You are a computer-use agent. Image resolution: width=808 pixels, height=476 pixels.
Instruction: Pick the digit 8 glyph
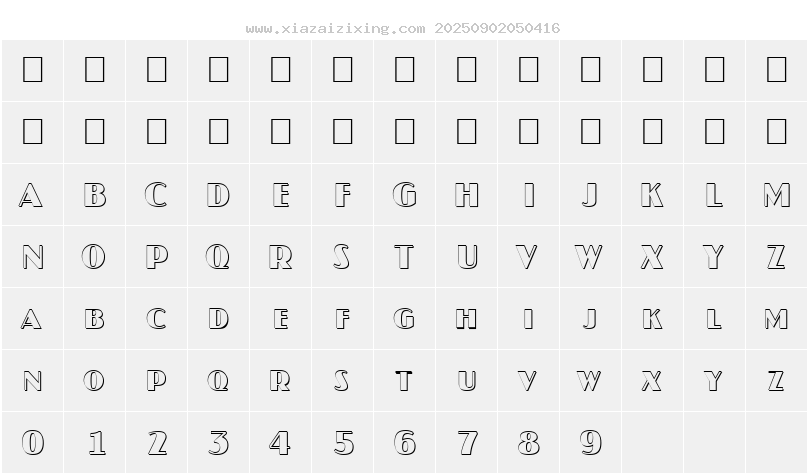pyautogui.click(x=528, y=443)
